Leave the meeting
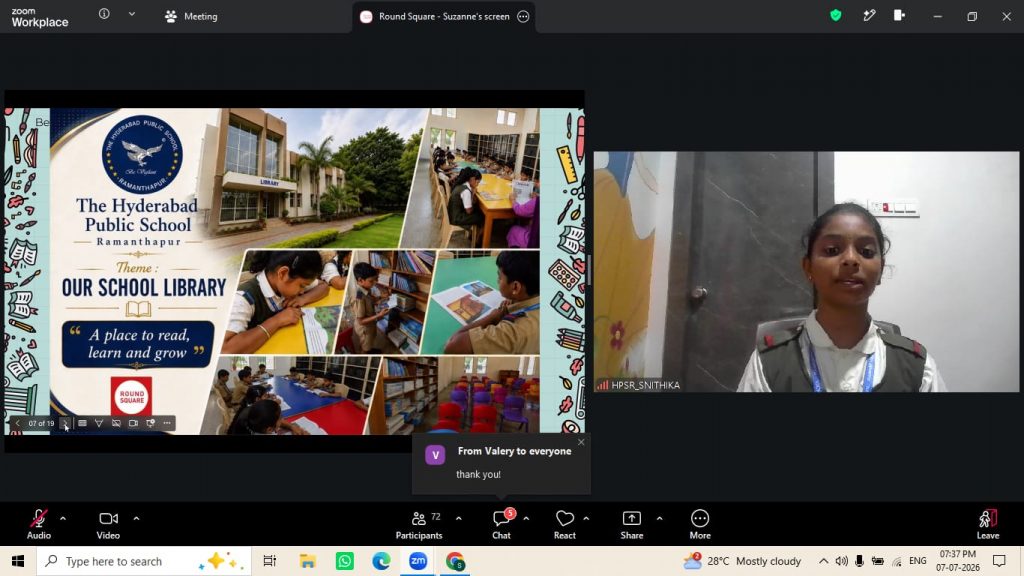This screenshot has width=1024, height=576. coord(988,524)
